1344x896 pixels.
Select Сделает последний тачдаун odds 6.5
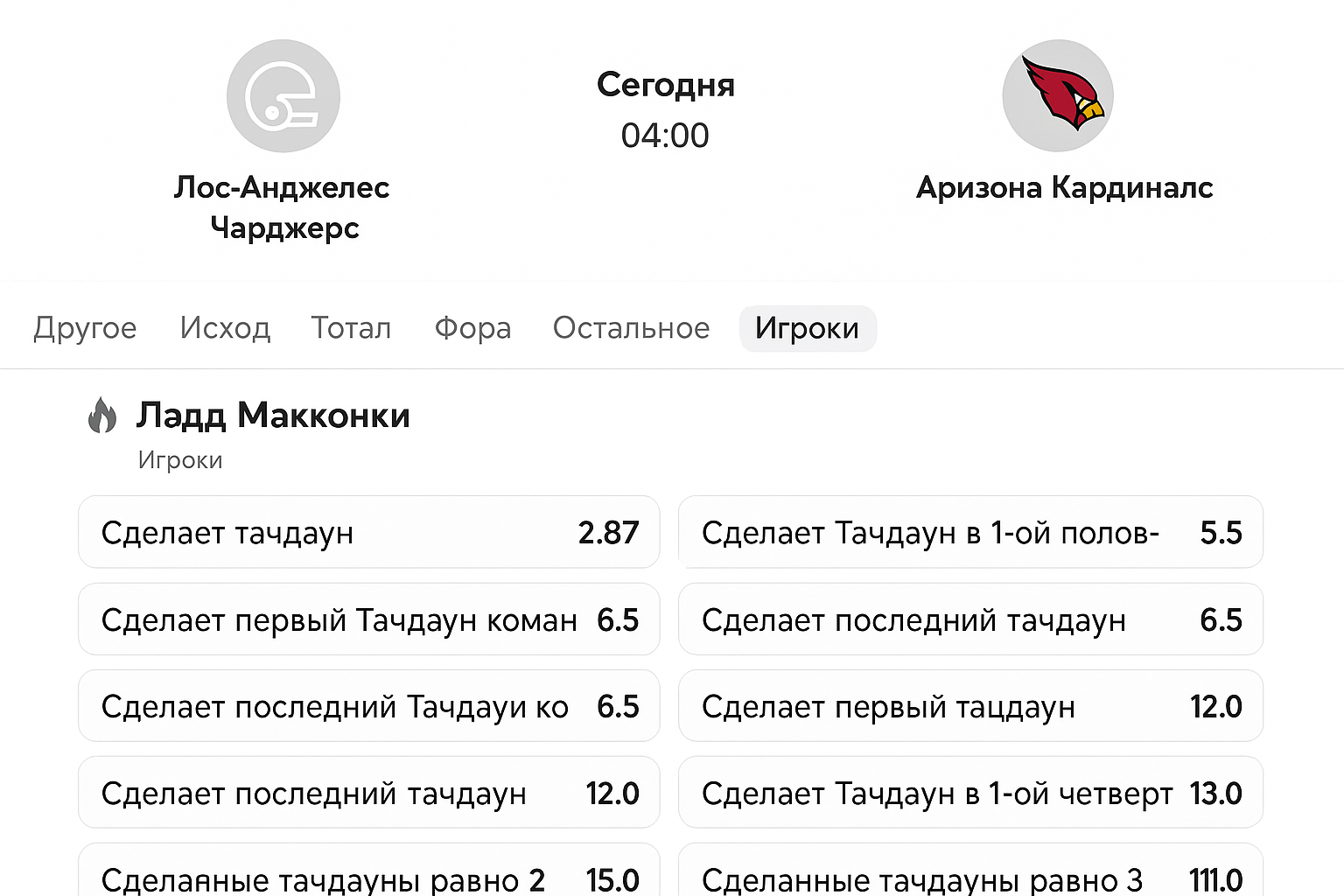[970, 619]
